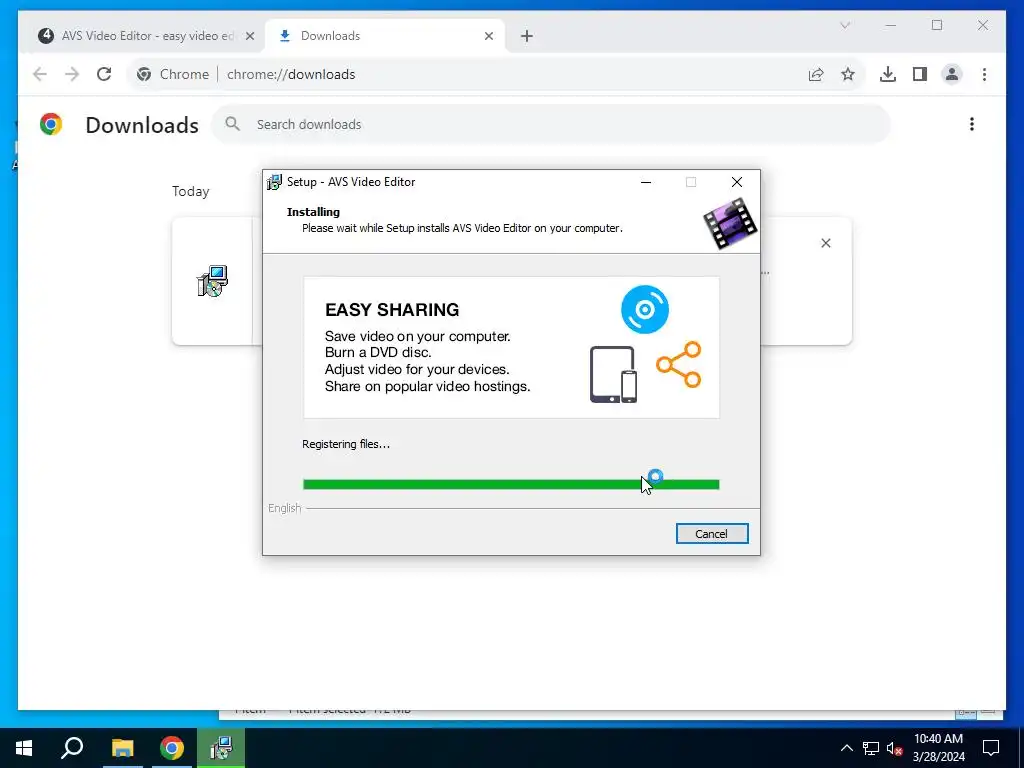The height and width of the screenshot is (768, 1024).
Task: Select the Downloads tab in Chrome
Action: click(385, 36)
